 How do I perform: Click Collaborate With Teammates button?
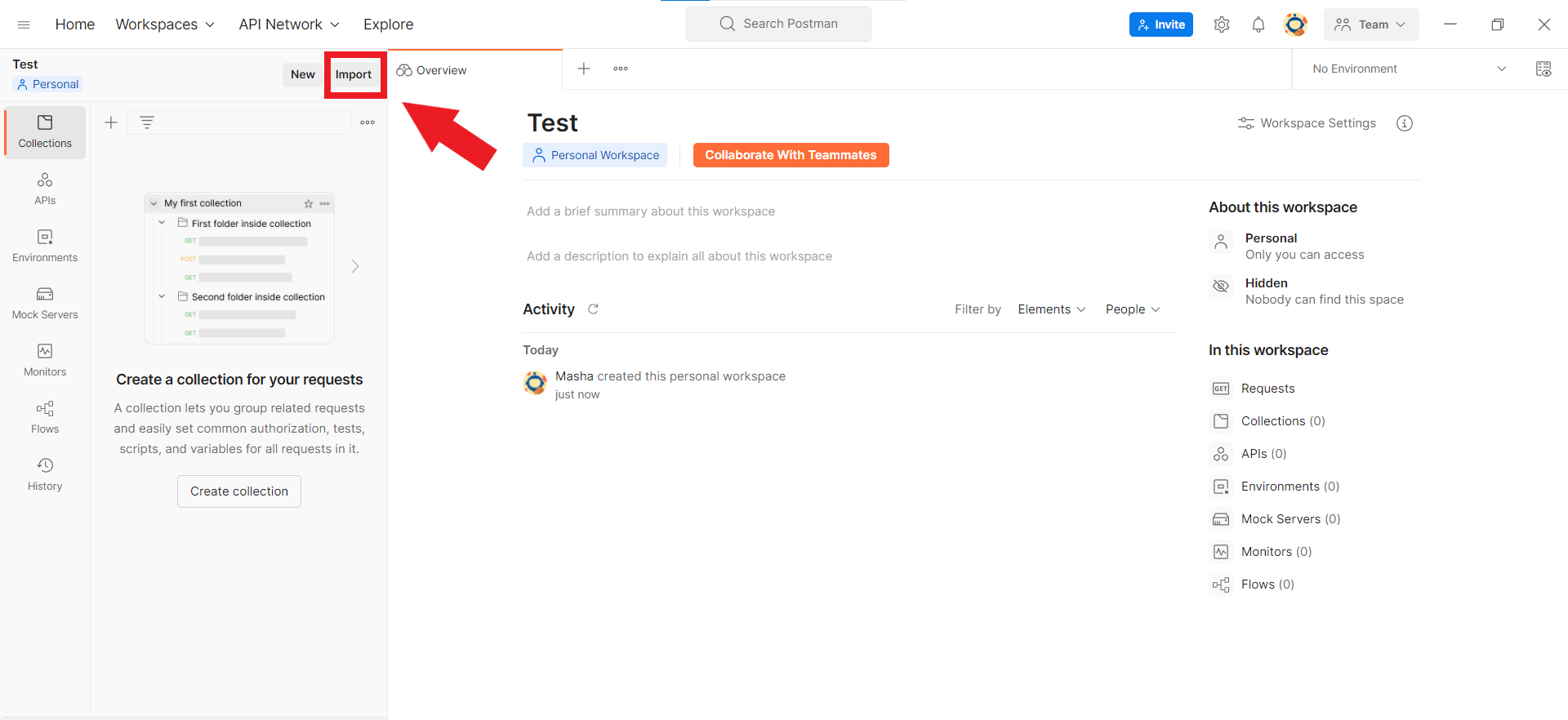click(x=791, y=155)
